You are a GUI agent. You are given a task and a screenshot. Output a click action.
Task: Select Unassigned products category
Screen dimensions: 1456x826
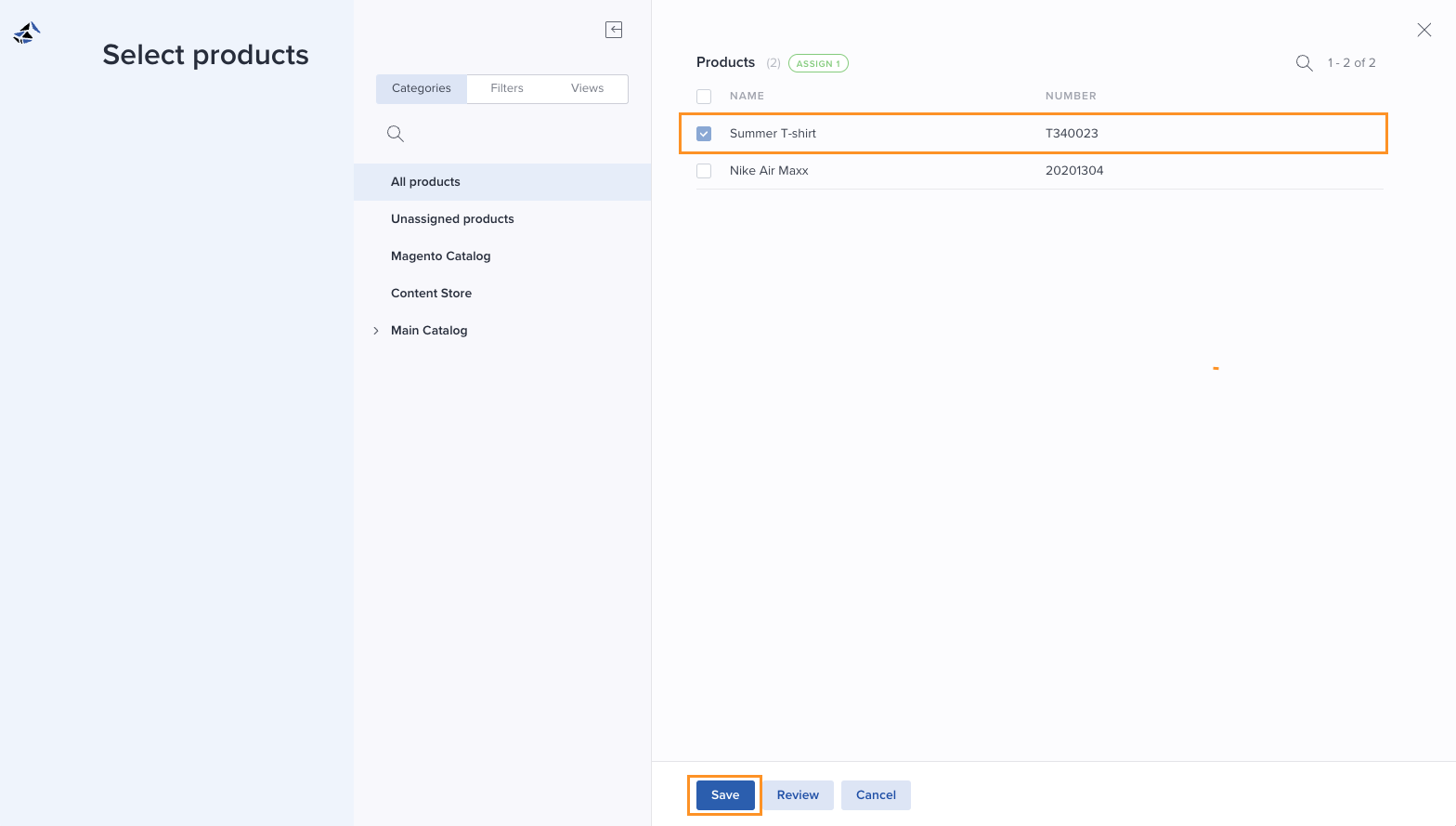tap(502, 219)
